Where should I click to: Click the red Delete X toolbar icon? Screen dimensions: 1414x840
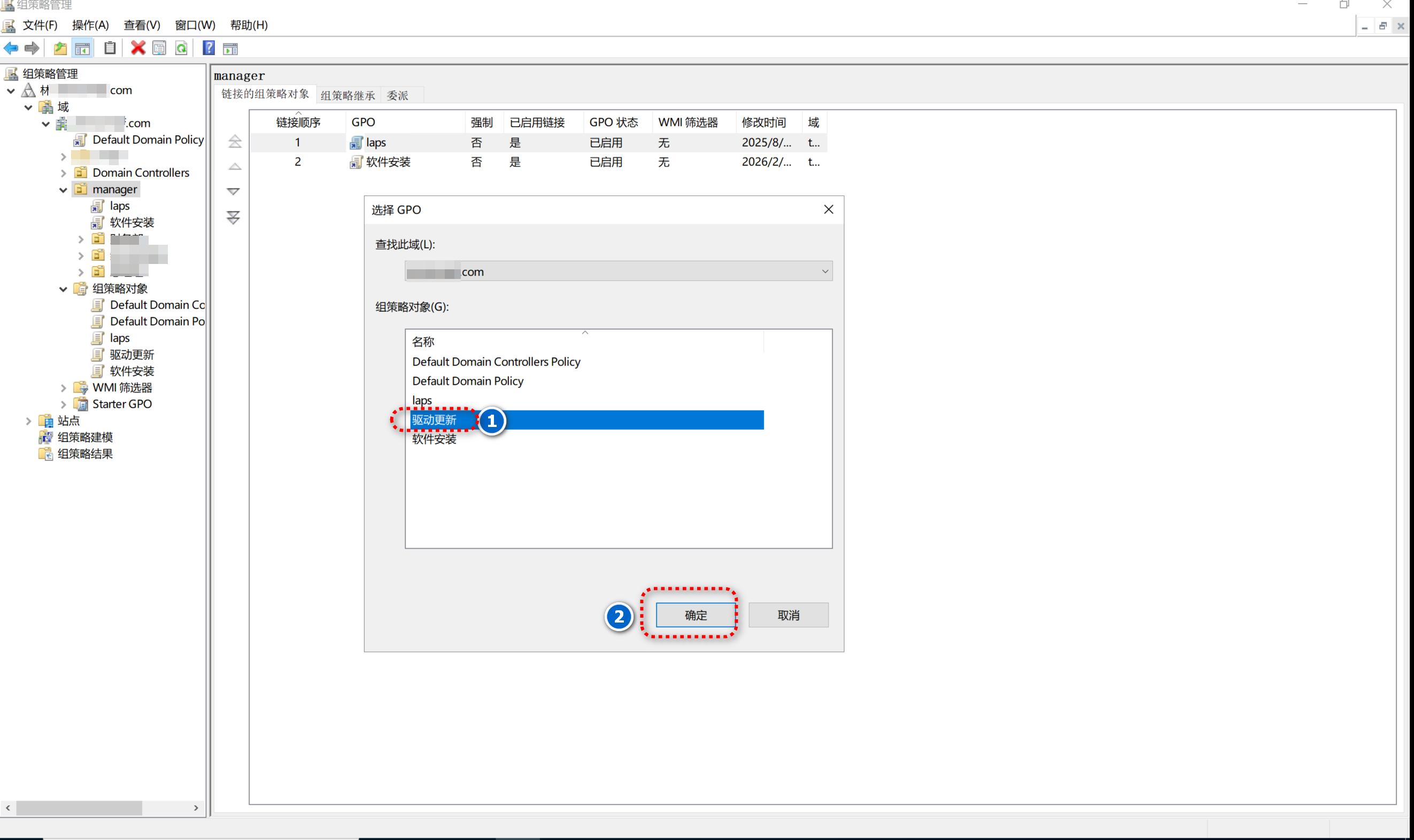tap(137, 49)
